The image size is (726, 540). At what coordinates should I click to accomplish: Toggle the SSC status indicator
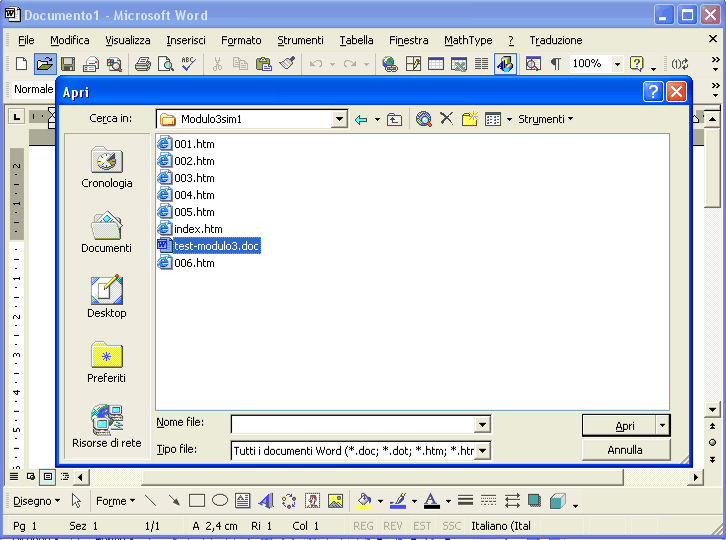coord(451,526)
